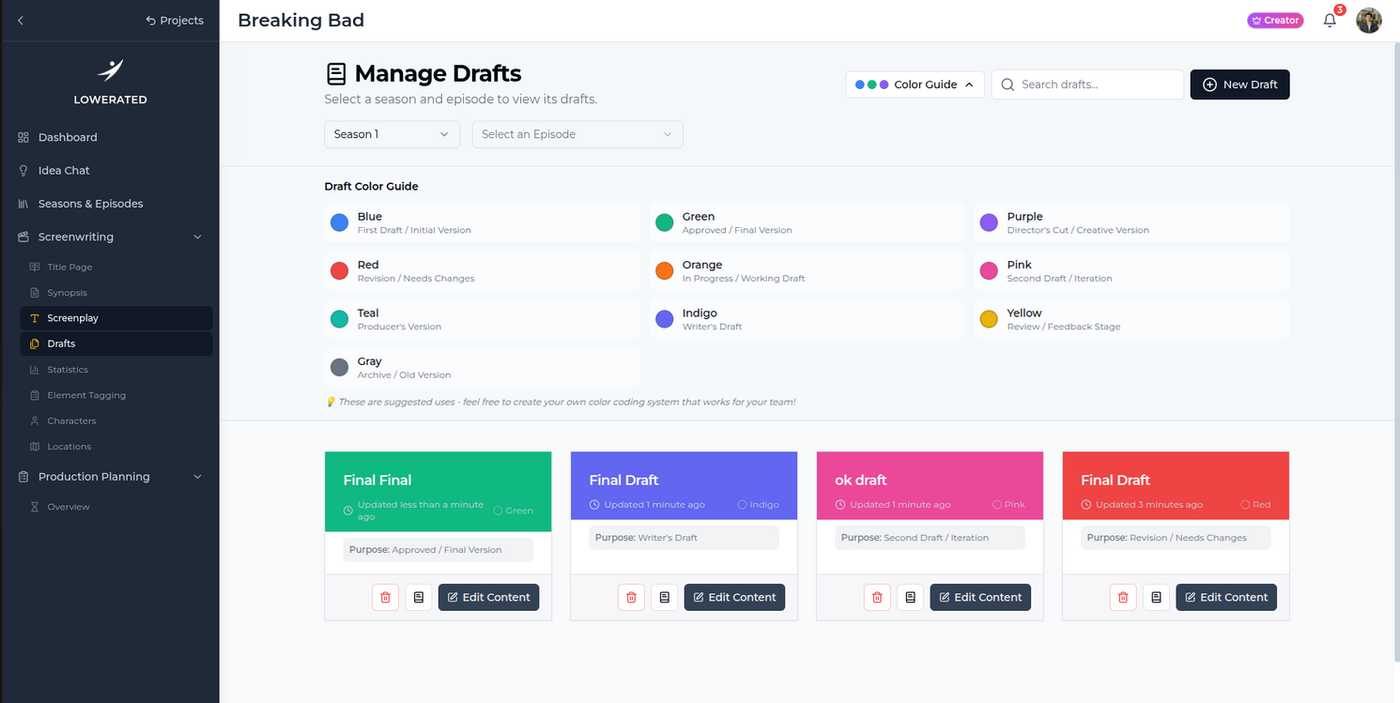Delete the ok draft card
Viewport: 1400px width, 703px height.
tap(877, 597)
